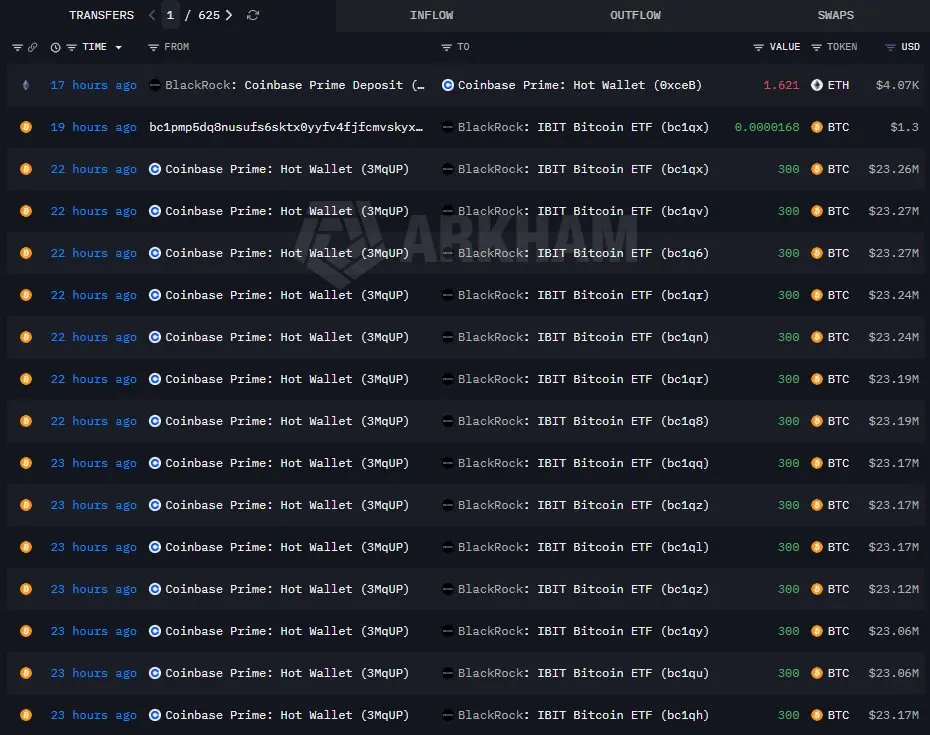Image resolution: width=930 pixels, height=735 pixels.
Task: Switch to the SWAPS tab
Action: point(836,15)
